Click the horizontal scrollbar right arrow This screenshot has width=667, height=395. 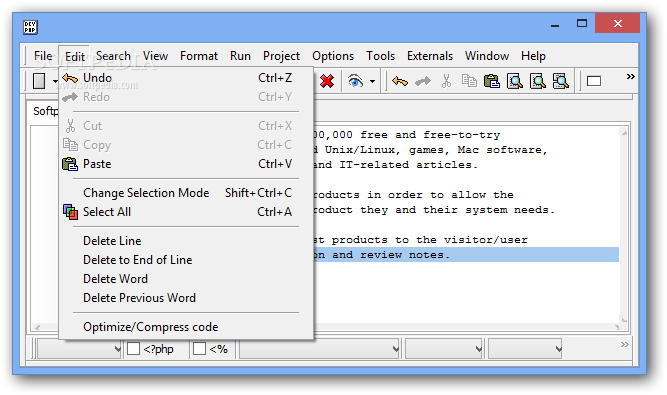[x=617, y=327]
